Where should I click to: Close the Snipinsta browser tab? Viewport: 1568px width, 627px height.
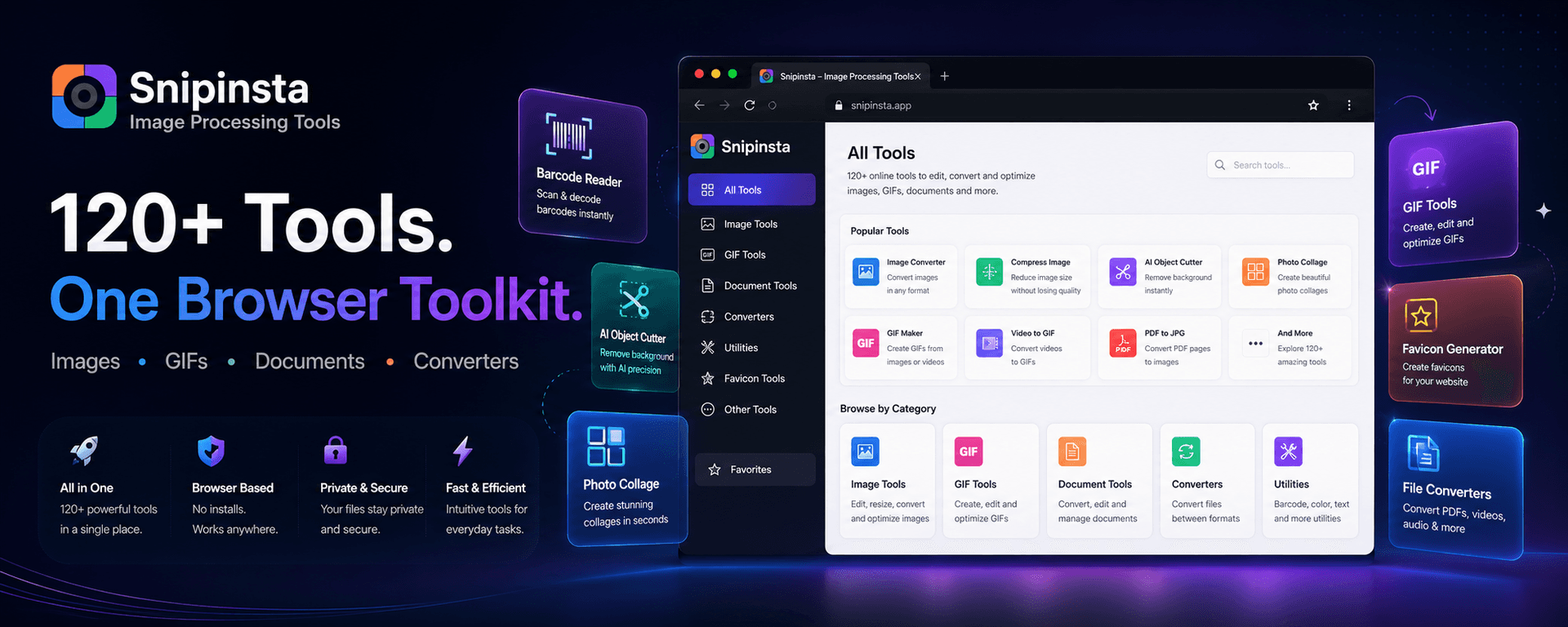917,77
